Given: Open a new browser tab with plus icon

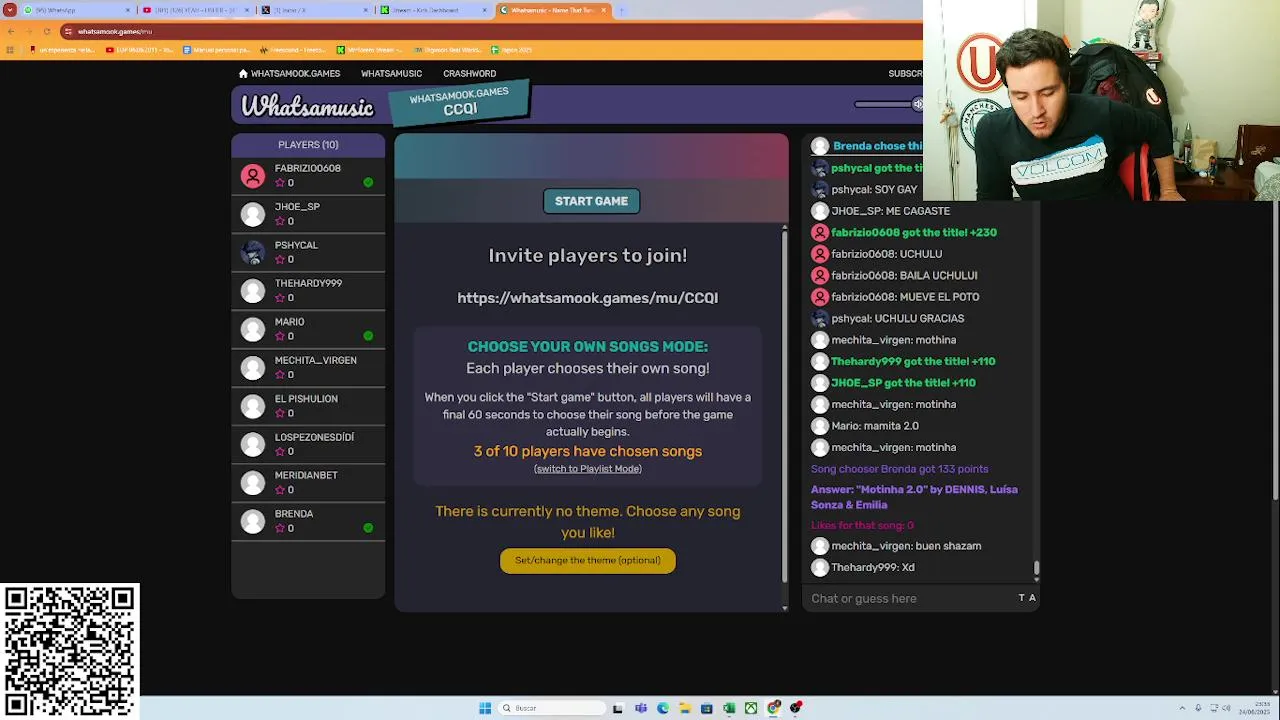Looking at the screenshot, I should click(x=621, y=10).
